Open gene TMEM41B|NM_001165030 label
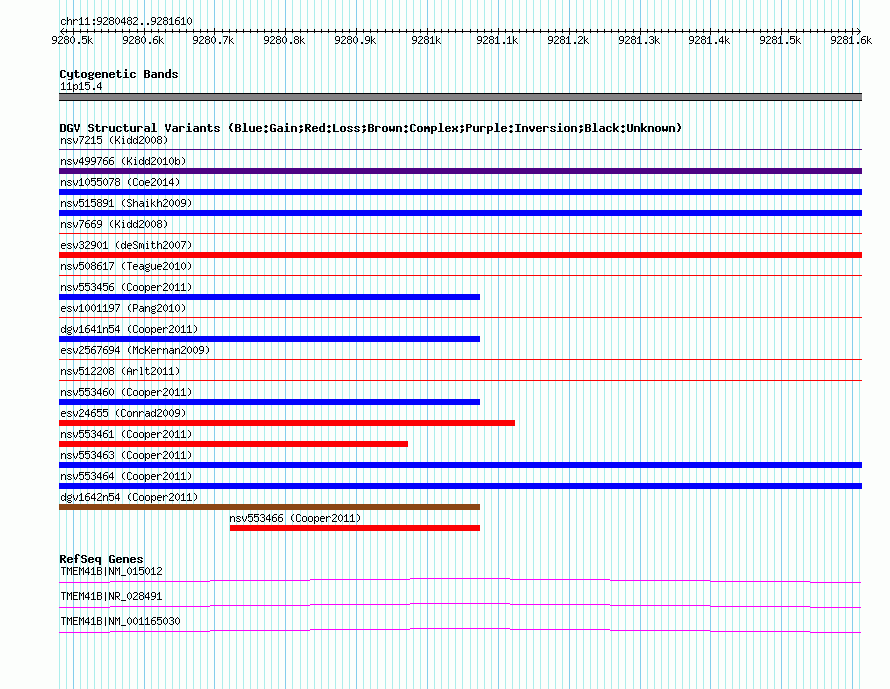The image size is (890, 689). [120, 621]
